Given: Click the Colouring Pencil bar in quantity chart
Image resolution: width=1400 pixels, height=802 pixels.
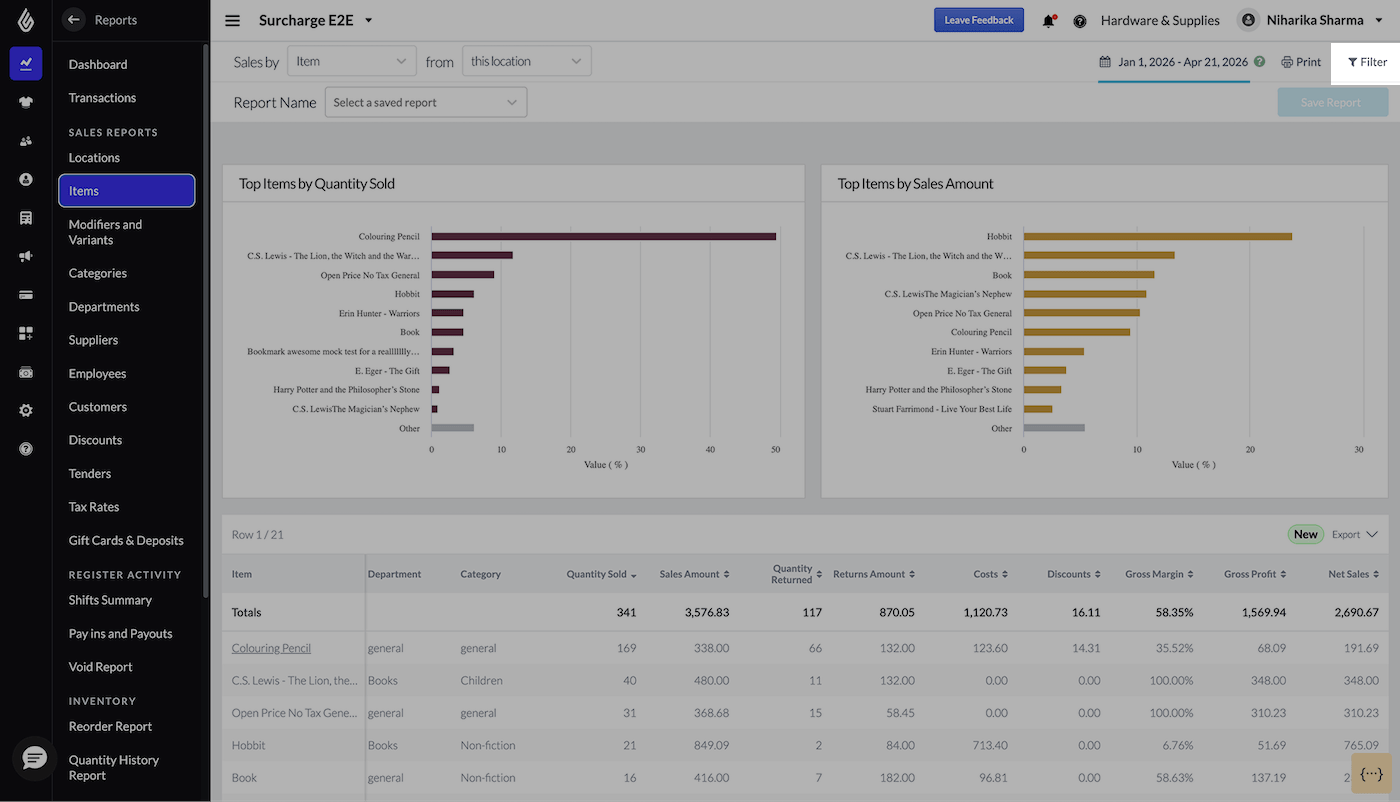Looking at the screenshot, I should click(x=603, y=236).
